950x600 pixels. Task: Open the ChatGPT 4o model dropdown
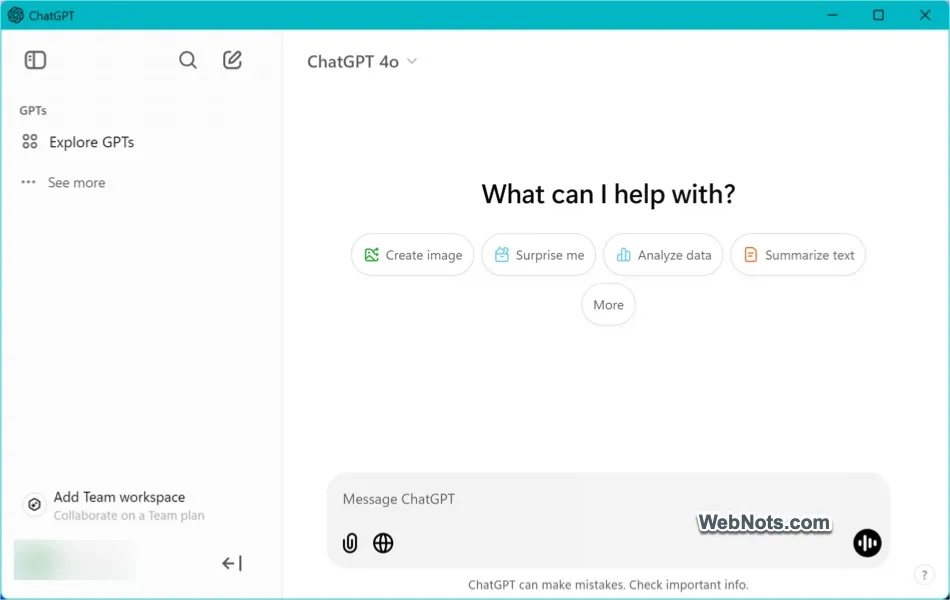[x=362, y=62]
